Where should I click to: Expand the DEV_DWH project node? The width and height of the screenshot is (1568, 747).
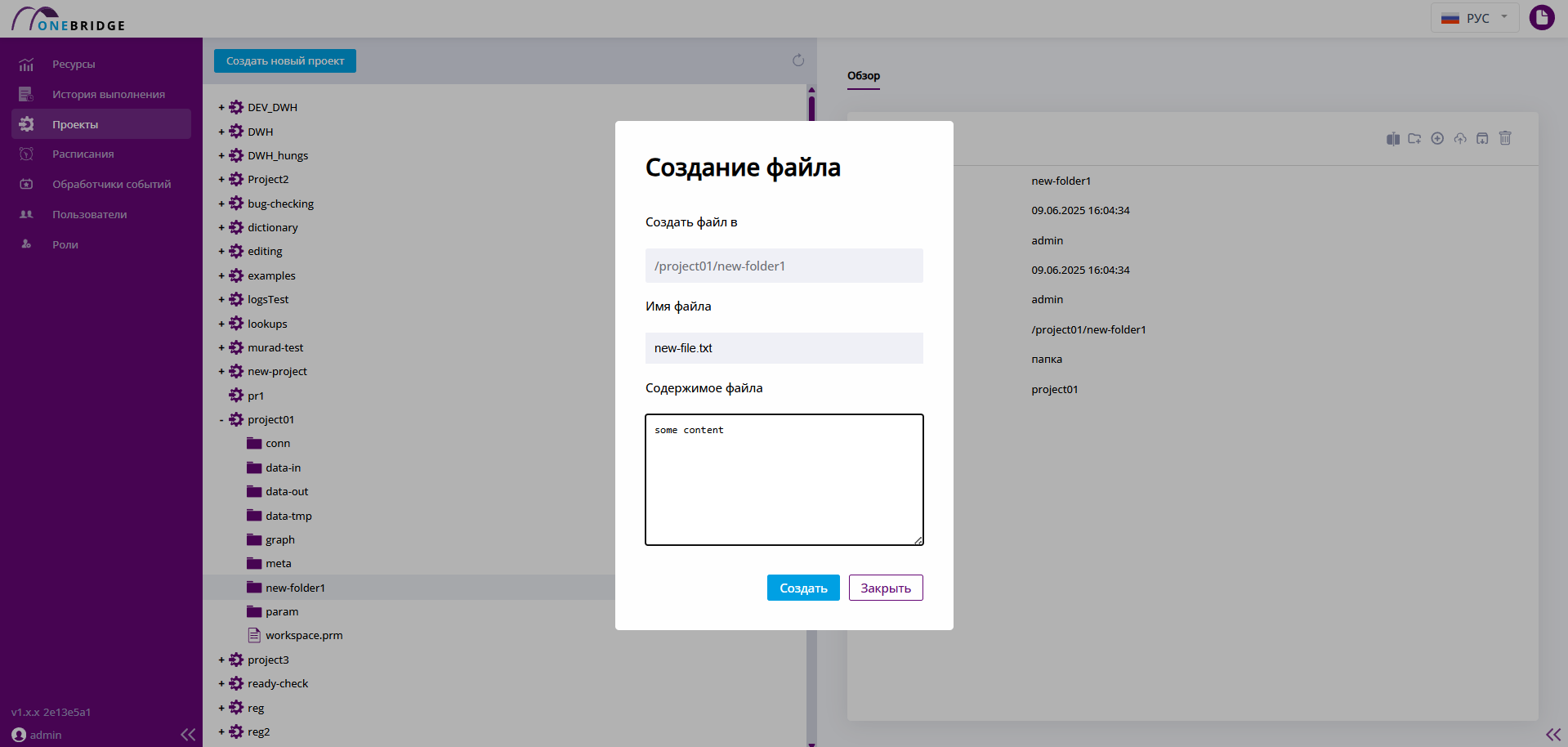[x=221, y=107]
